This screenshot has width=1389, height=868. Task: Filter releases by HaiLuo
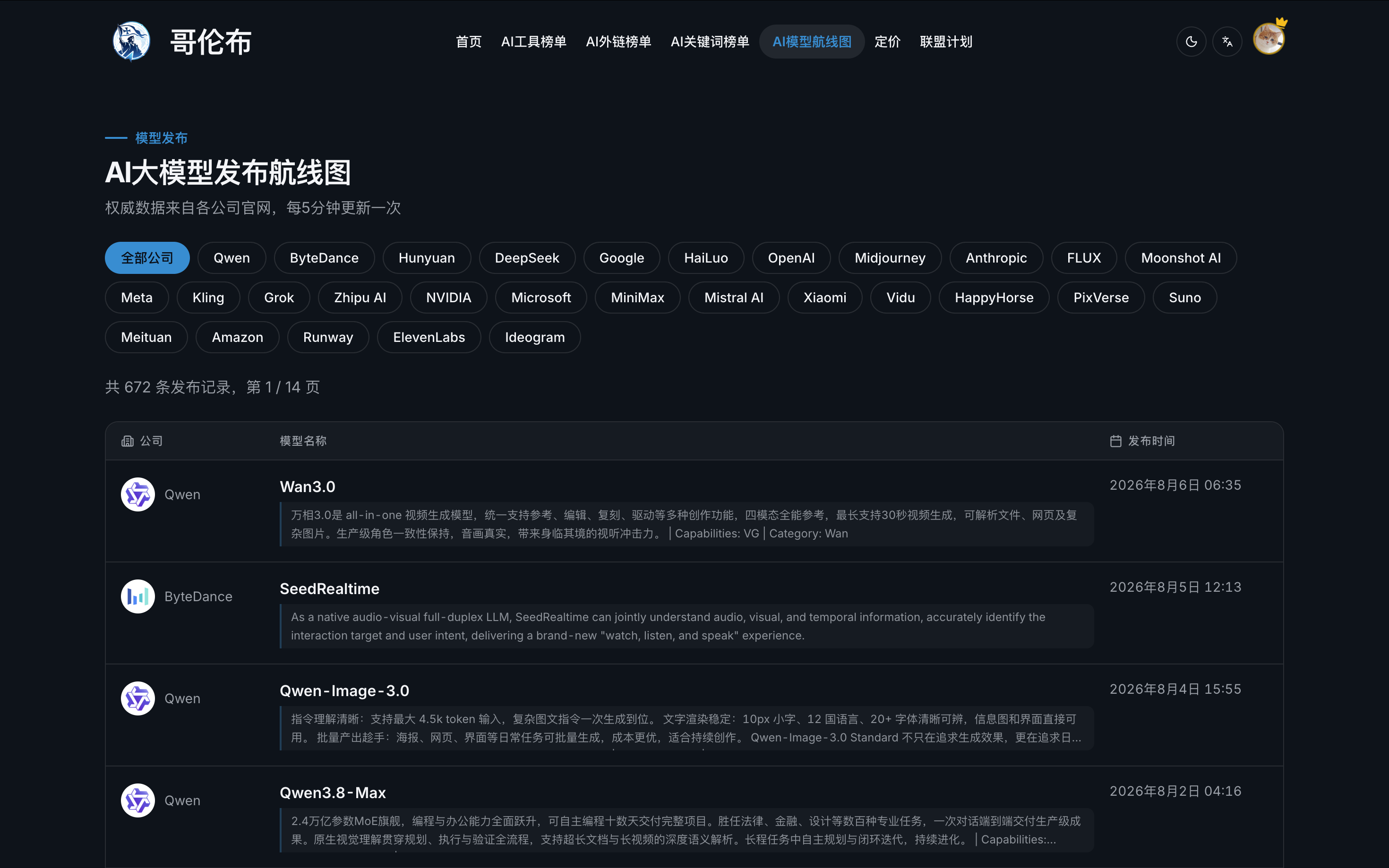click(706, 258)
